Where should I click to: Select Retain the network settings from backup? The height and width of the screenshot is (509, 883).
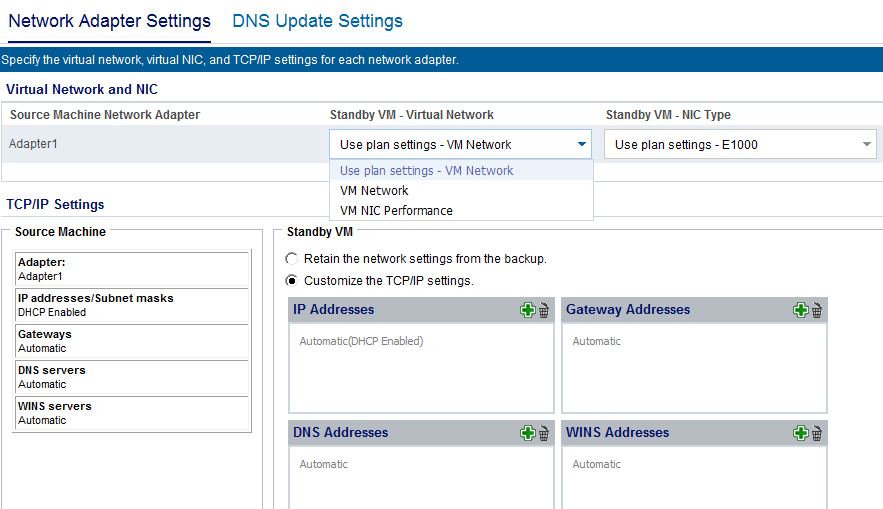click(292, 258)
